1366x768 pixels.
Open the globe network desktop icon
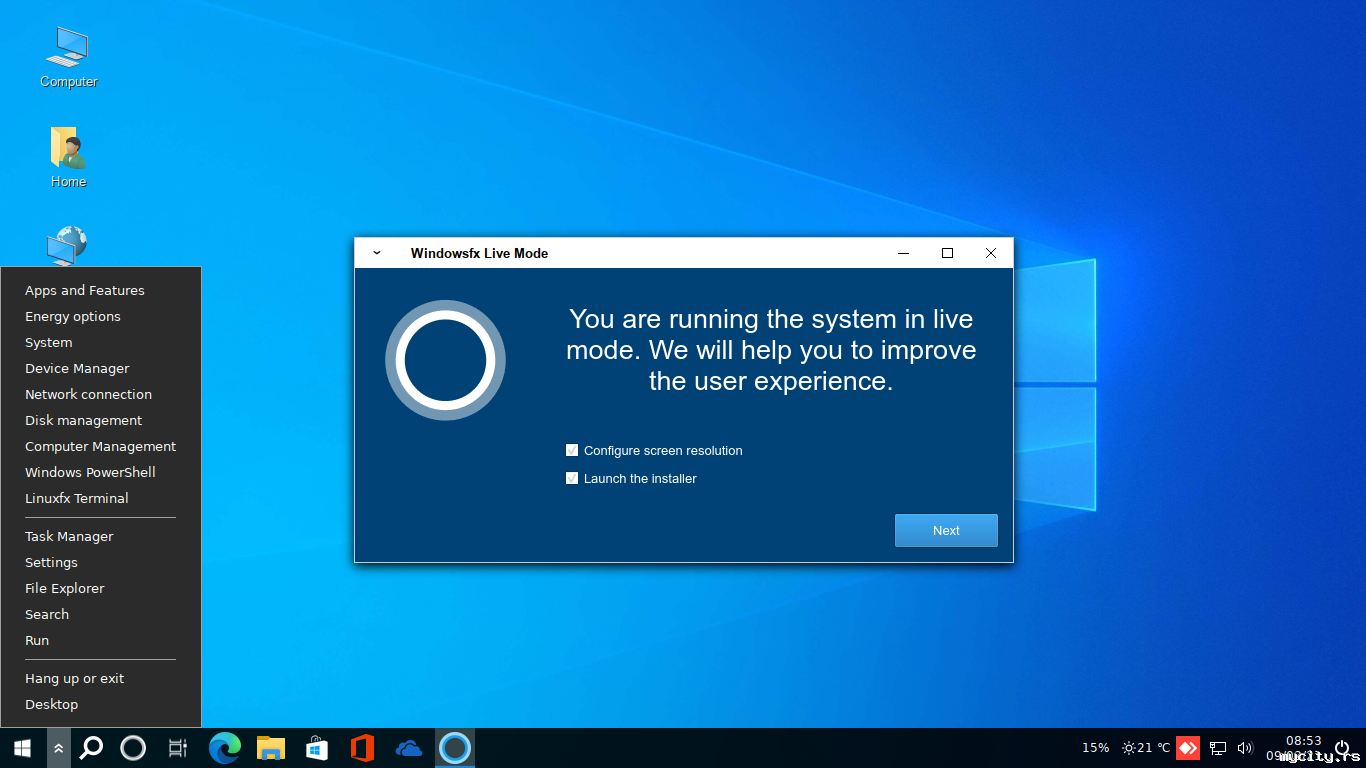click(68, 246)
